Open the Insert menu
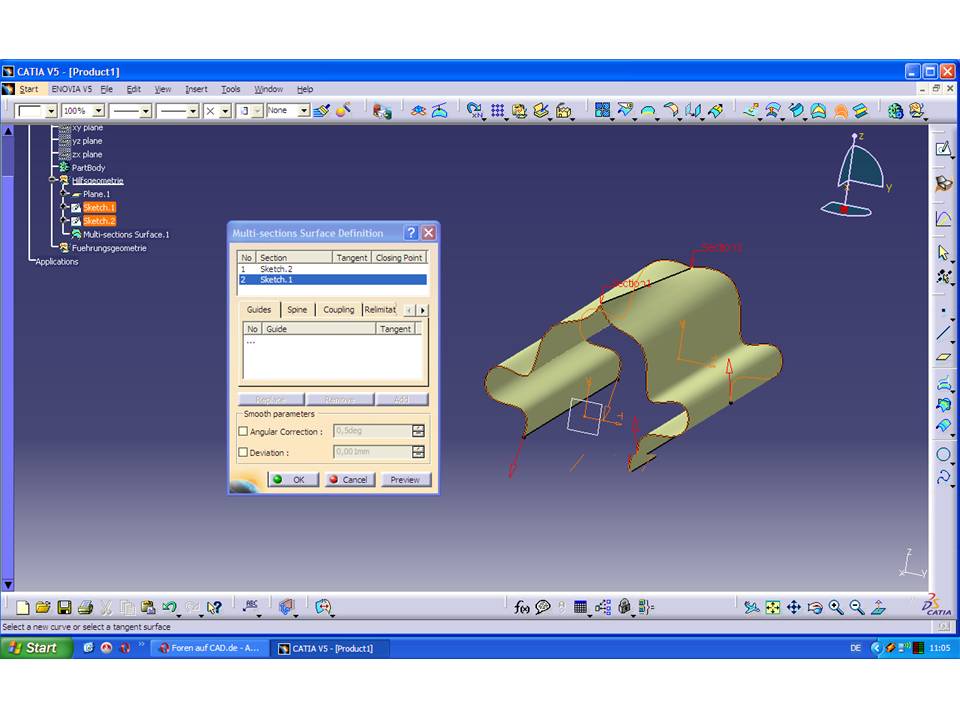Screen dimensions: 960x720 [x=196, y=89]
